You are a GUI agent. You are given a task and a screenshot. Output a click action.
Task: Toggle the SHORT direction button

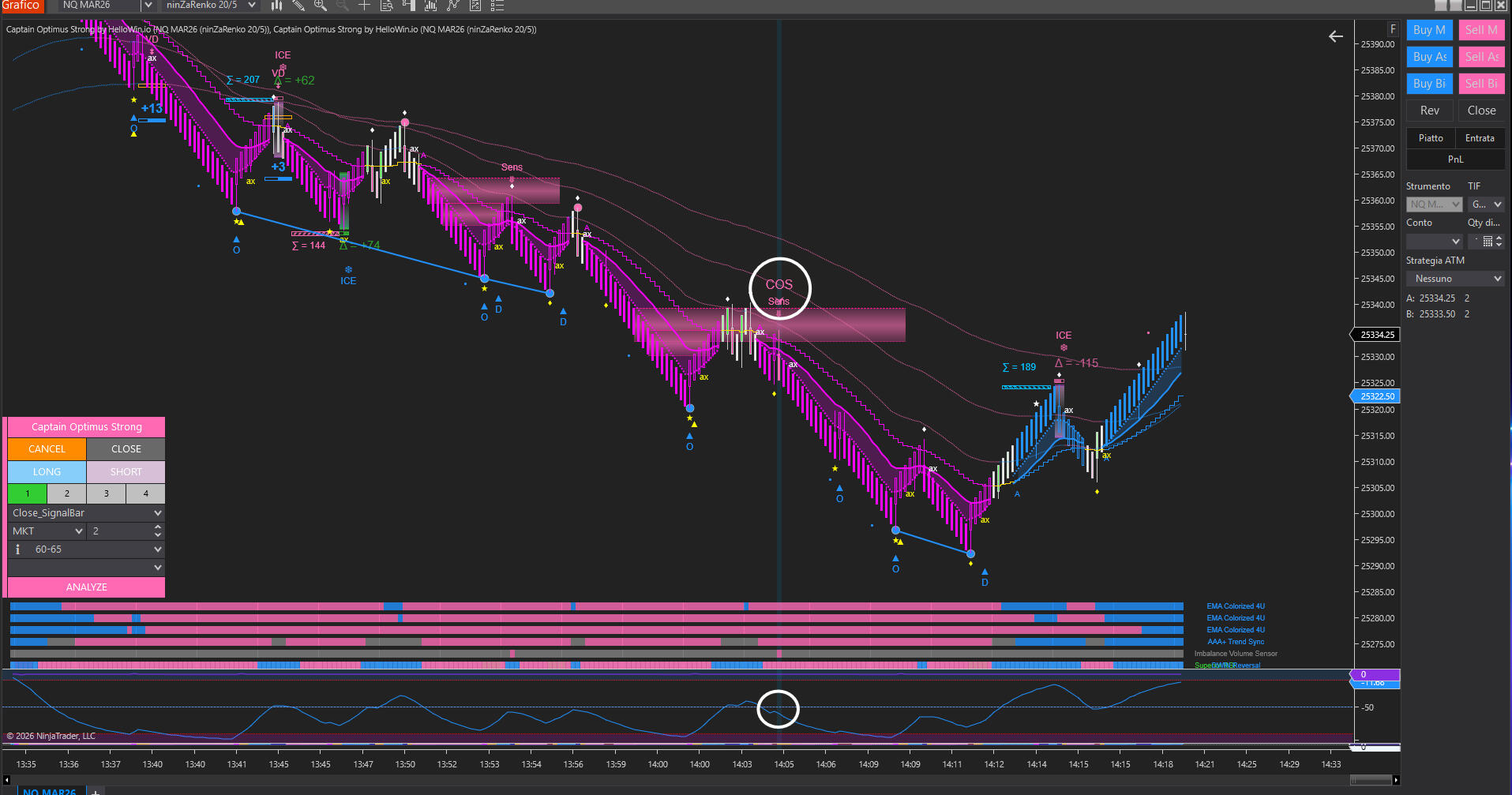pyautogui.click(x=126, y=471)
